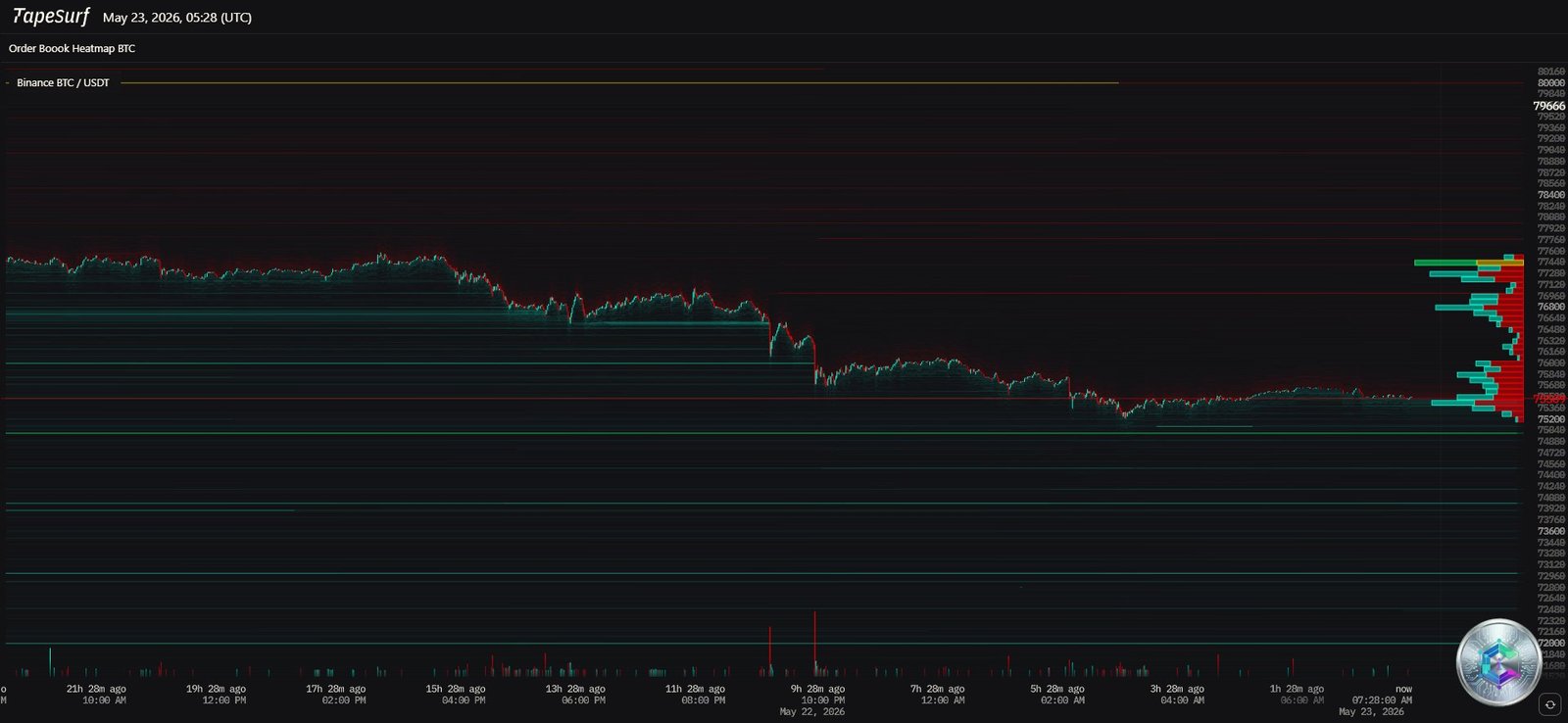This screenshot has width=1568, height=723.
Task: Toggle the Binance BTC / USDT legend entry
Action: pyautogui.click(x=63, y=83)
